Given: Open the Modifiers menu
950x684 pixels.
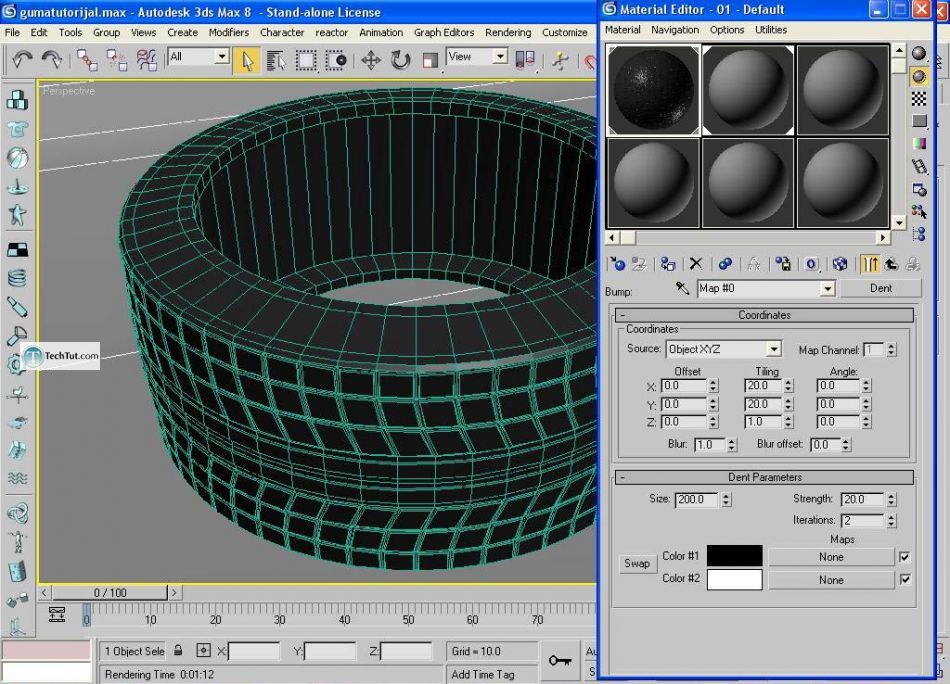Looking at the screenshot, I should (228, 32).
